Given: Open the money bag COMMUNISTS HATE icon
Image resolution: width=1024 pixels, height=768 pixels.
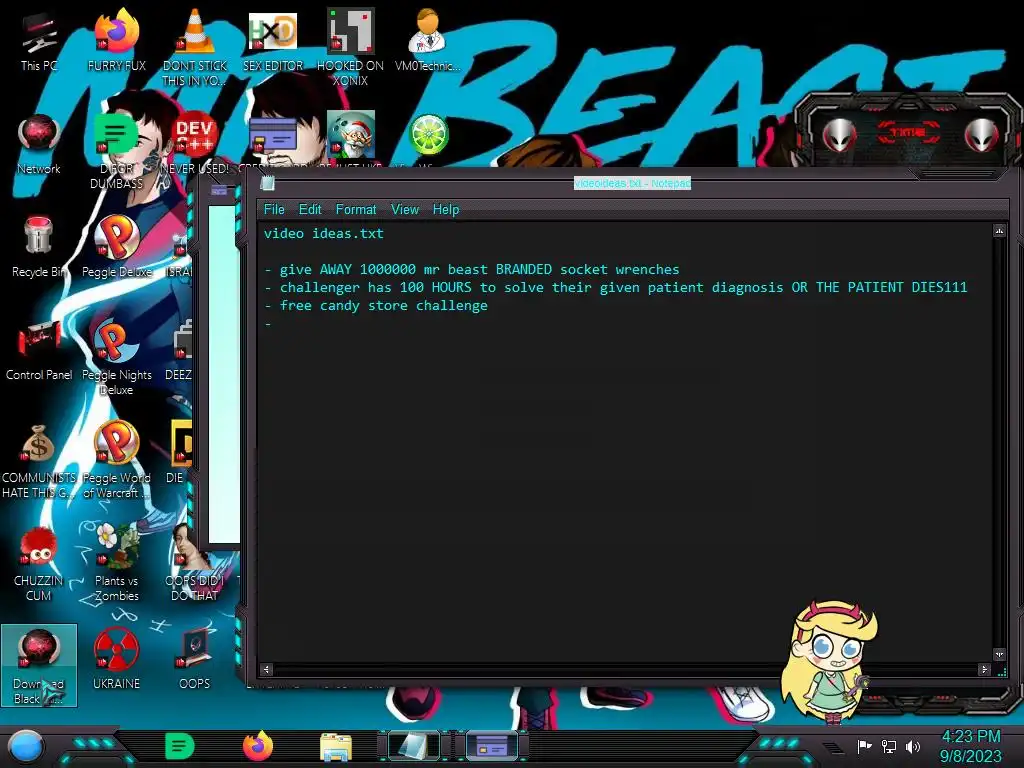Looking at the screenshot, I should [39, 461].
